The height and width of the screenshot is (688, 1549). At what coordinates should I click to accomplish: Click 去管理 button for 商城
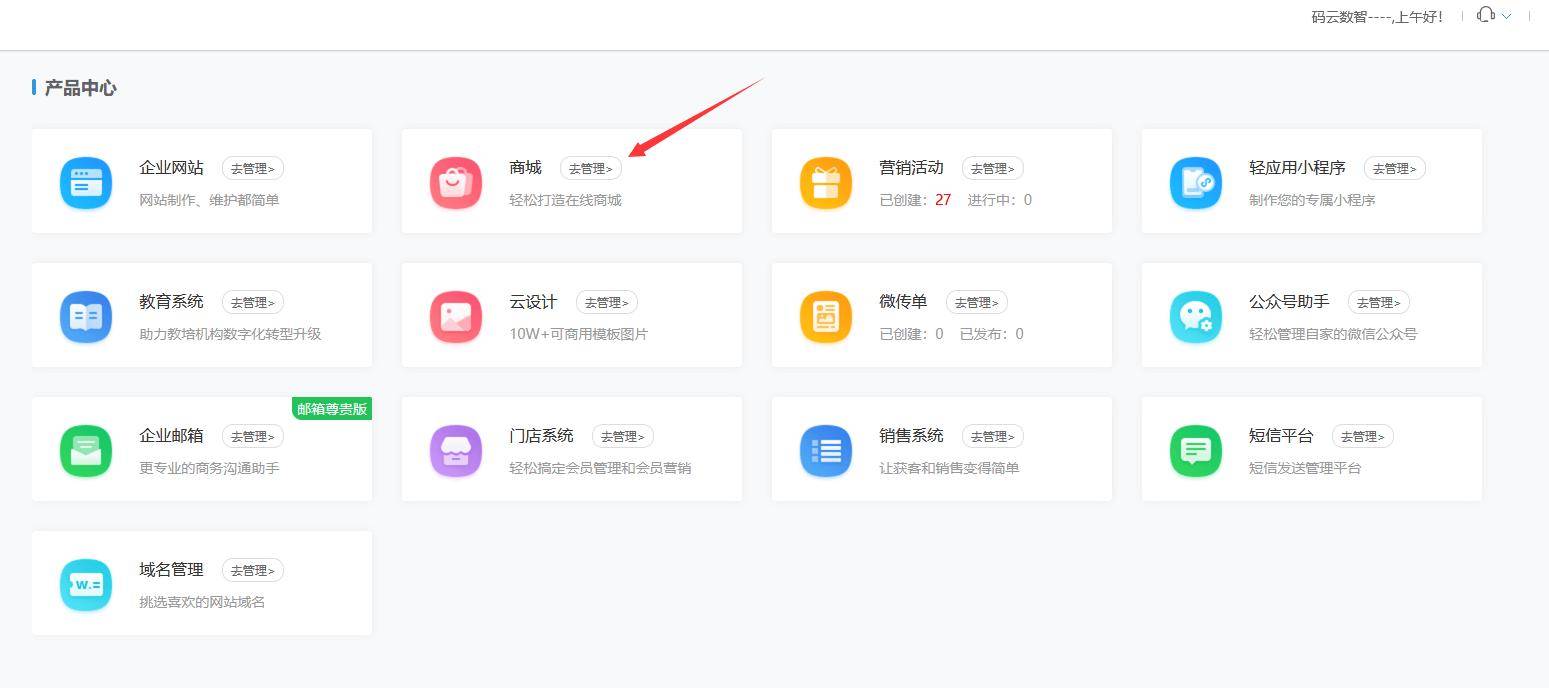tap(591, 169)
